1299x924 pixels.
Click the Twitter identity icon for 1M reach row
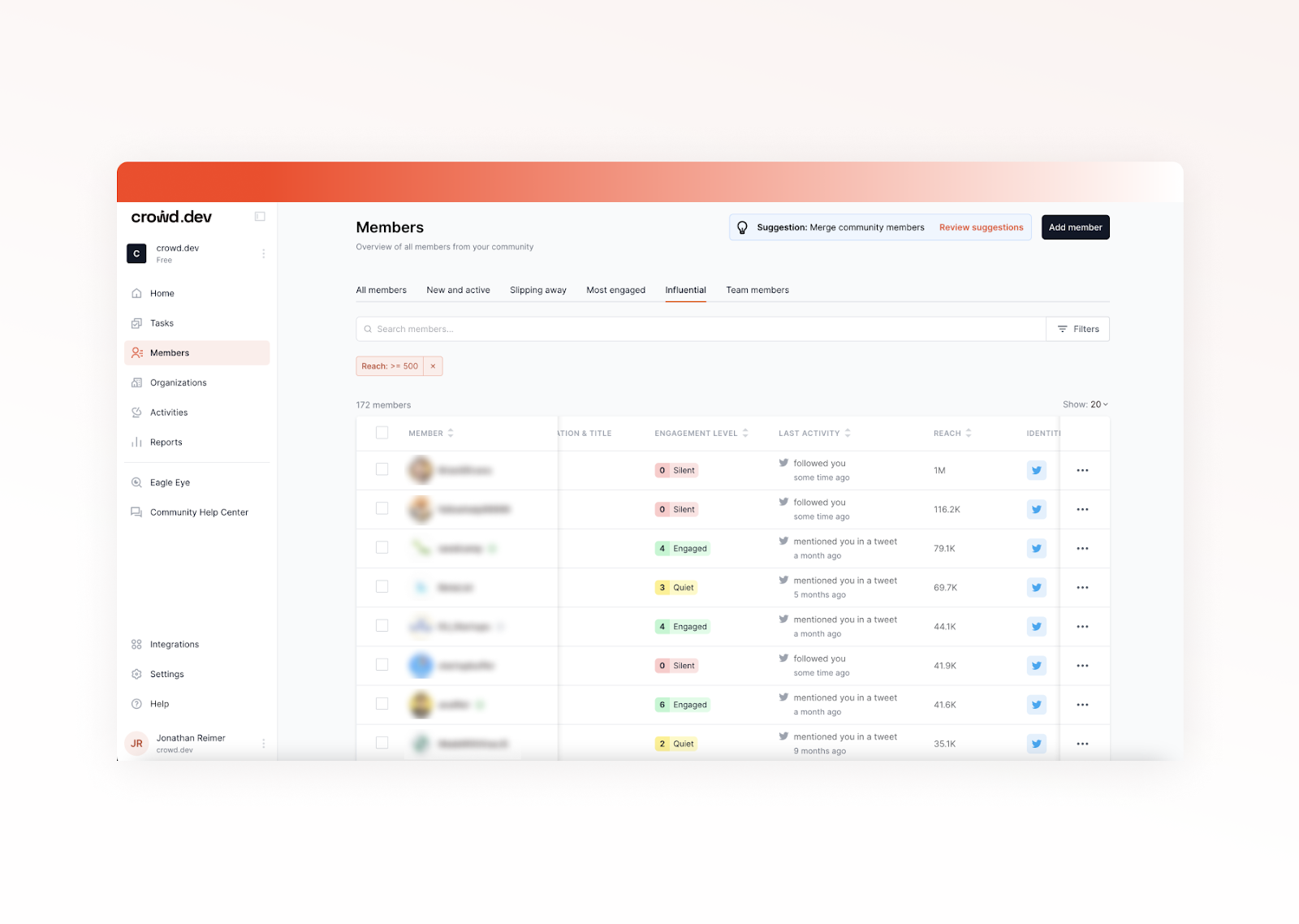pos(1036,470)
